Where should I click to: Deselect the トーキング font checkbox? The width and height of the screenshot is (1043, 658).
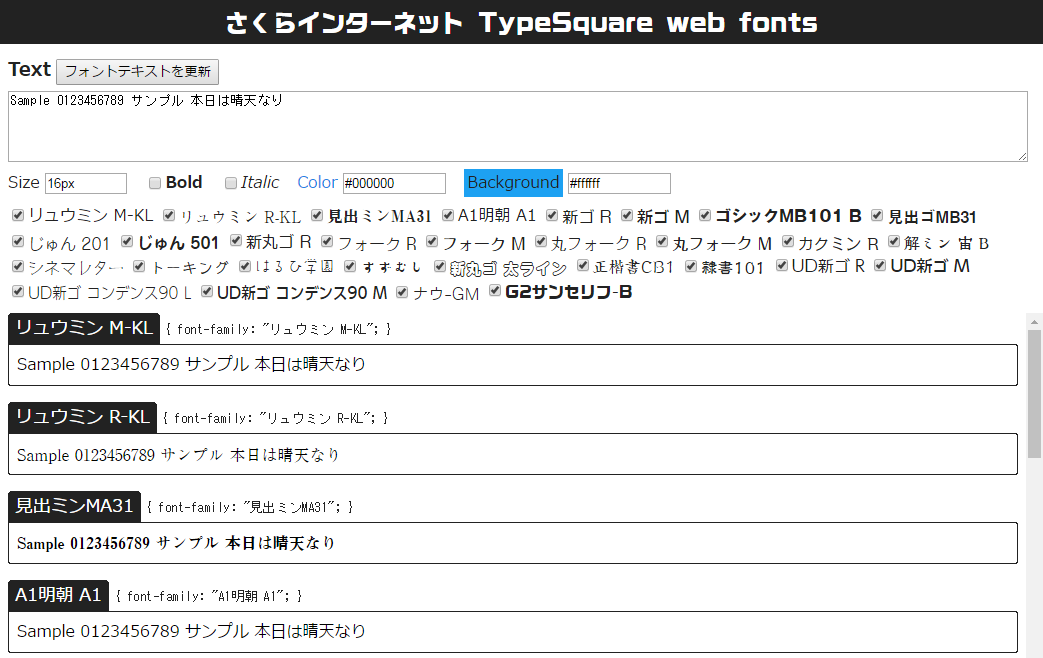tap(139, 266)
